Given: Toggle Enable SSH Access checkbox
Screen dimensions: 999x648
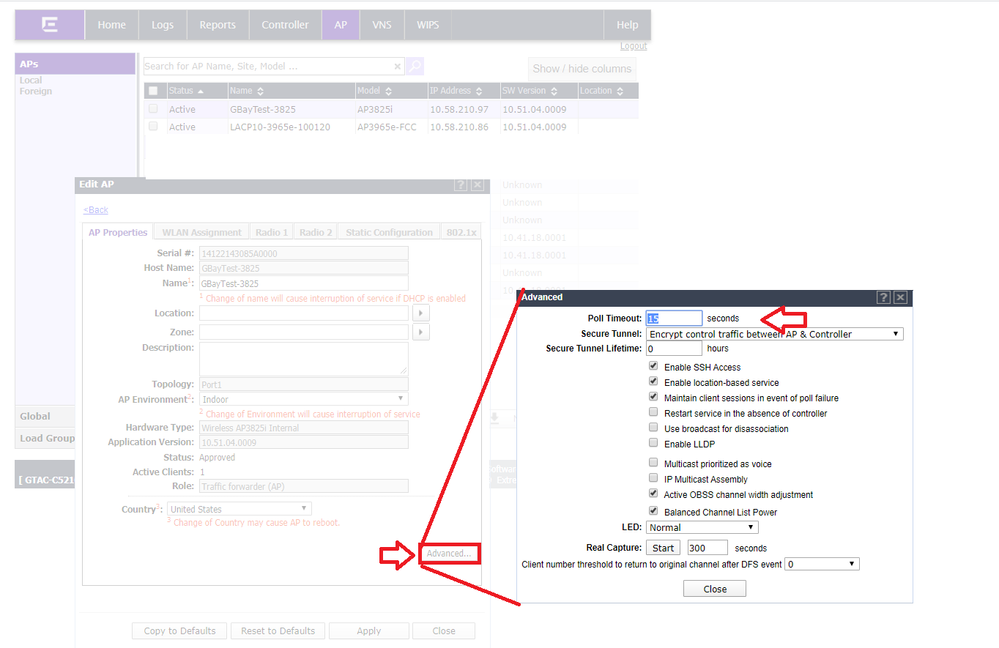Looking at the screenshot, I should point(654,367).
